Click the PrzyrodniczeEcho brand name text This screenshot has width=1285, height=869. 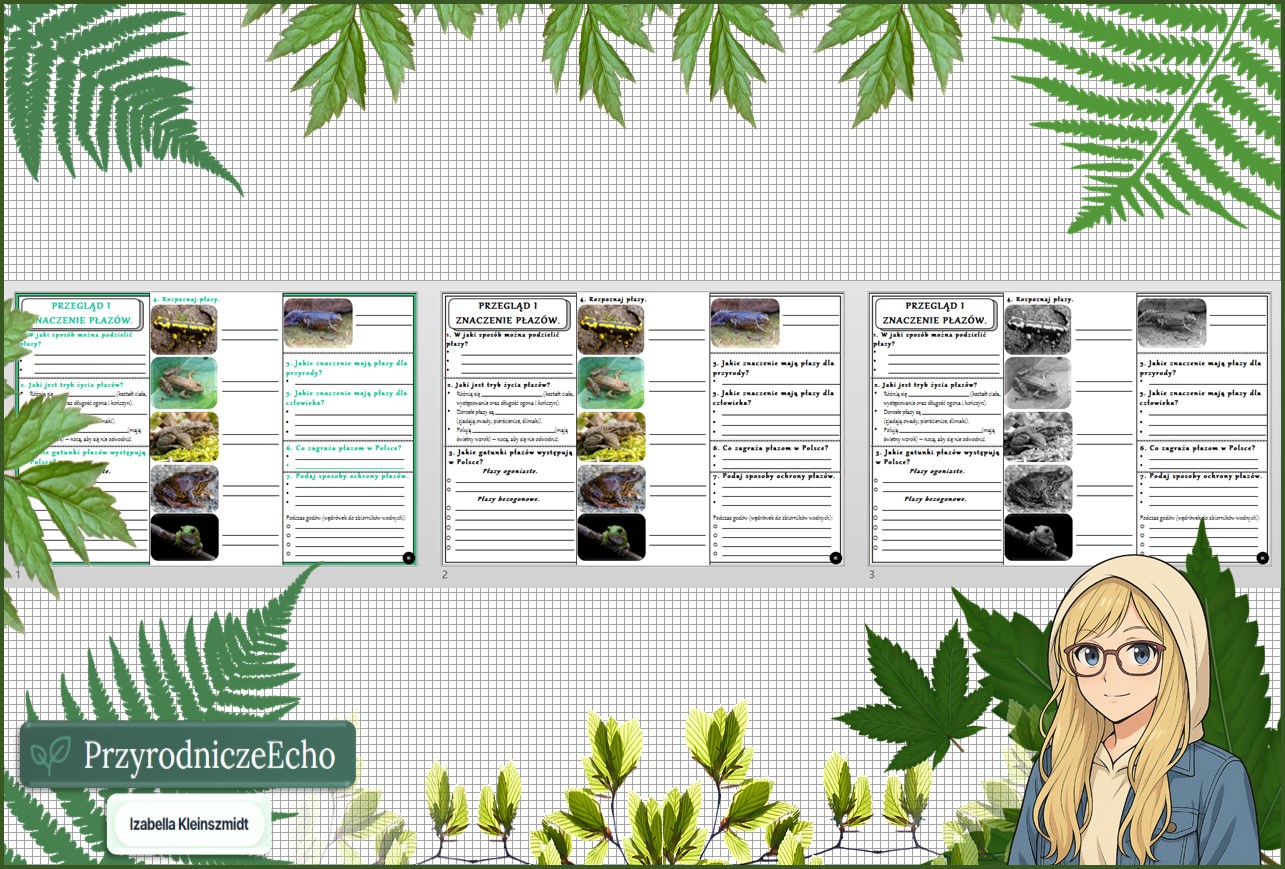point(209,756)
